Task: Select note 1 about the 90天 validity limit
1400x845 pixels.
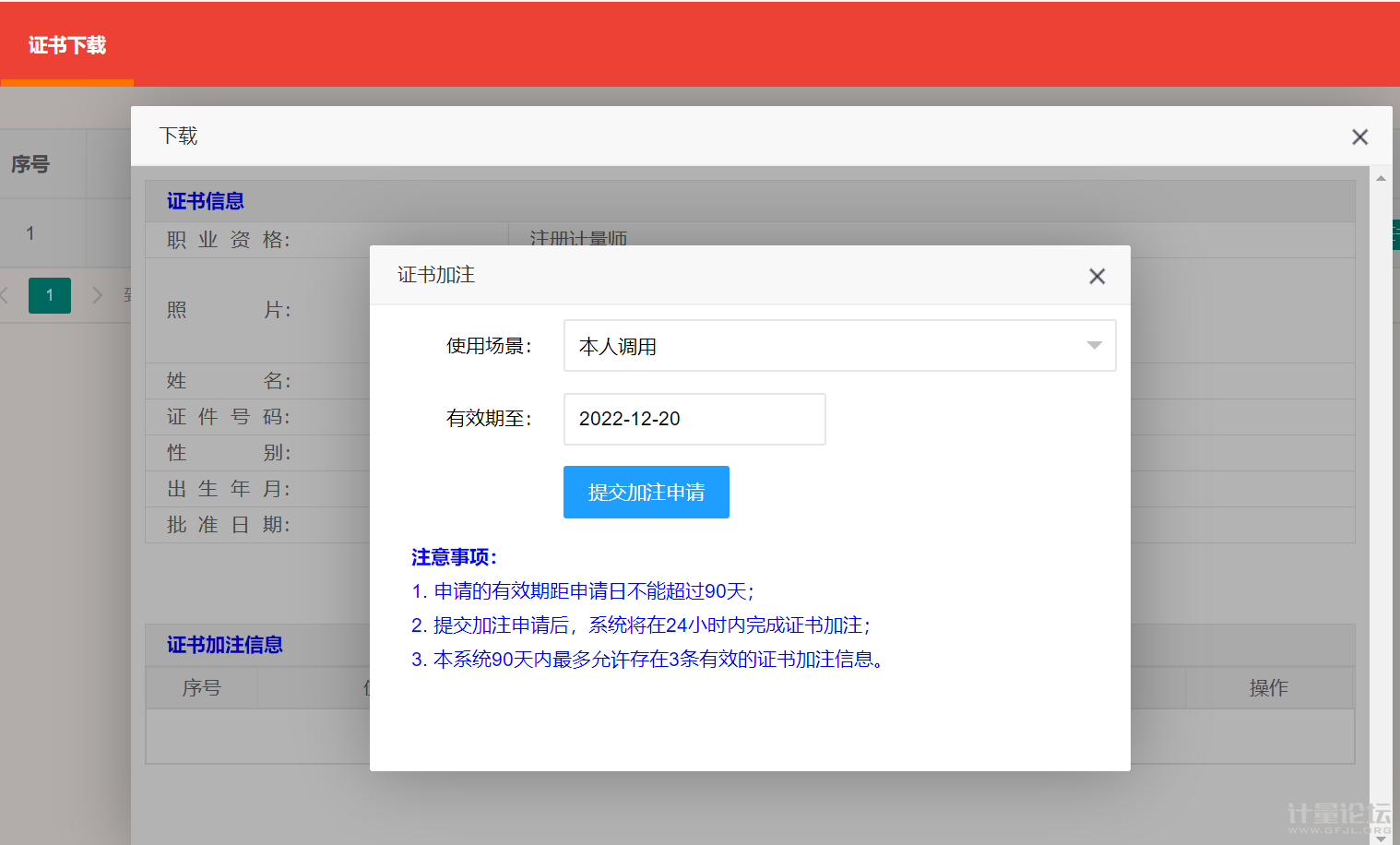Action: point(583,591)
